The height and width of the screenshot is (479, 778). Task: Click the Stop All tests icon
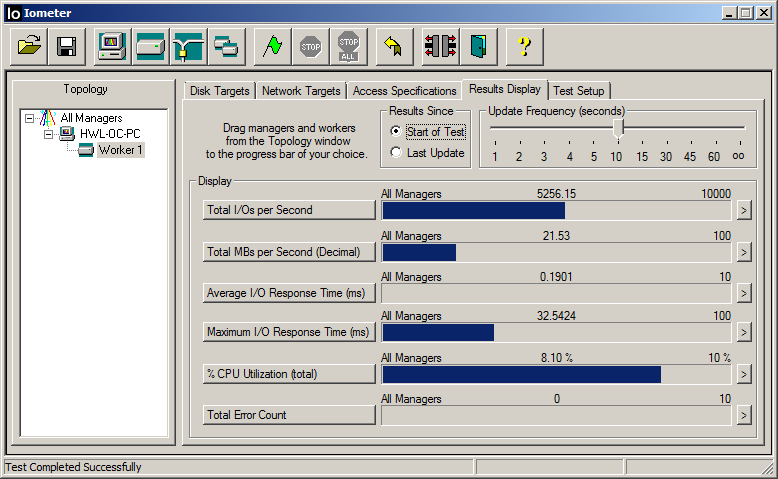[349, 47]
